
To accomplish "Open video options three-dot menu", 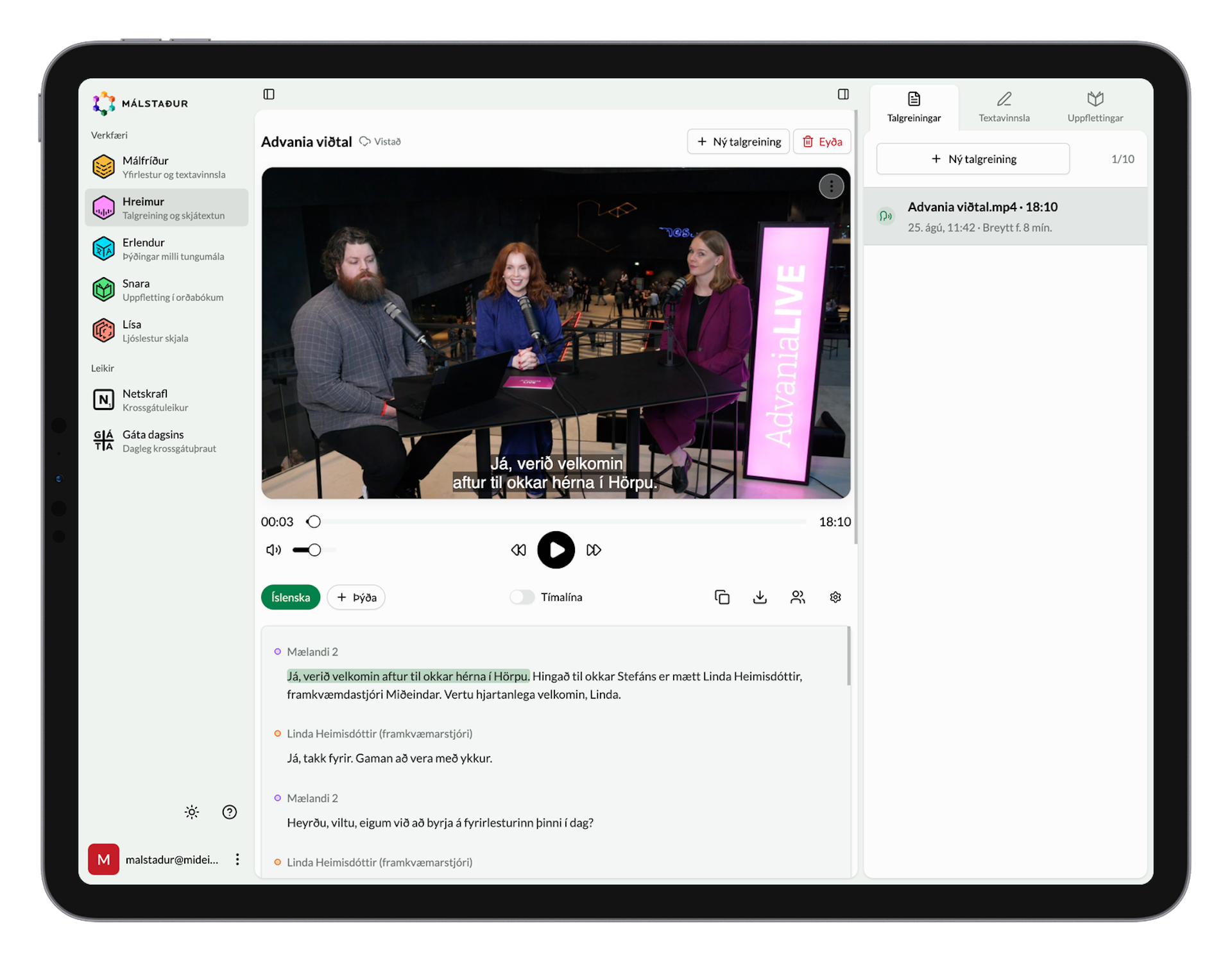I will [831, 187].
